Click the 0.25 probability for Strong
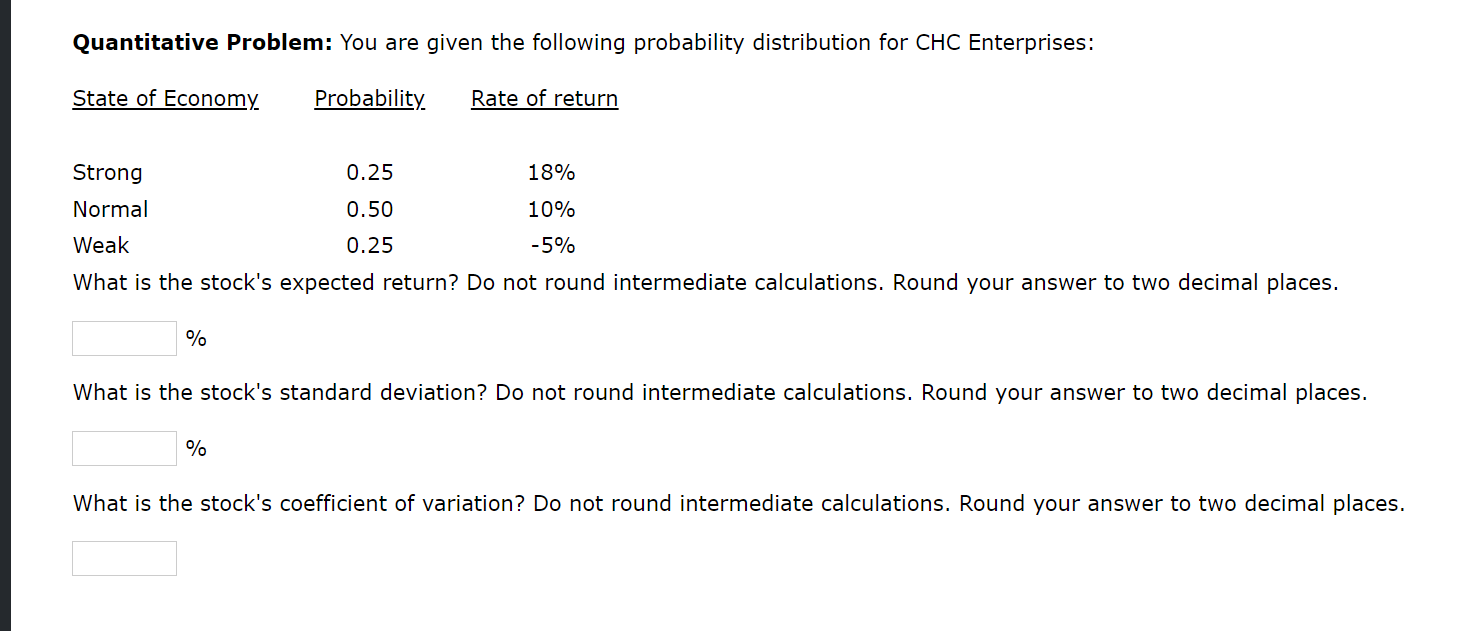Image resolution: width=1478 pixels, height=631 pixels. click(369, 172)
